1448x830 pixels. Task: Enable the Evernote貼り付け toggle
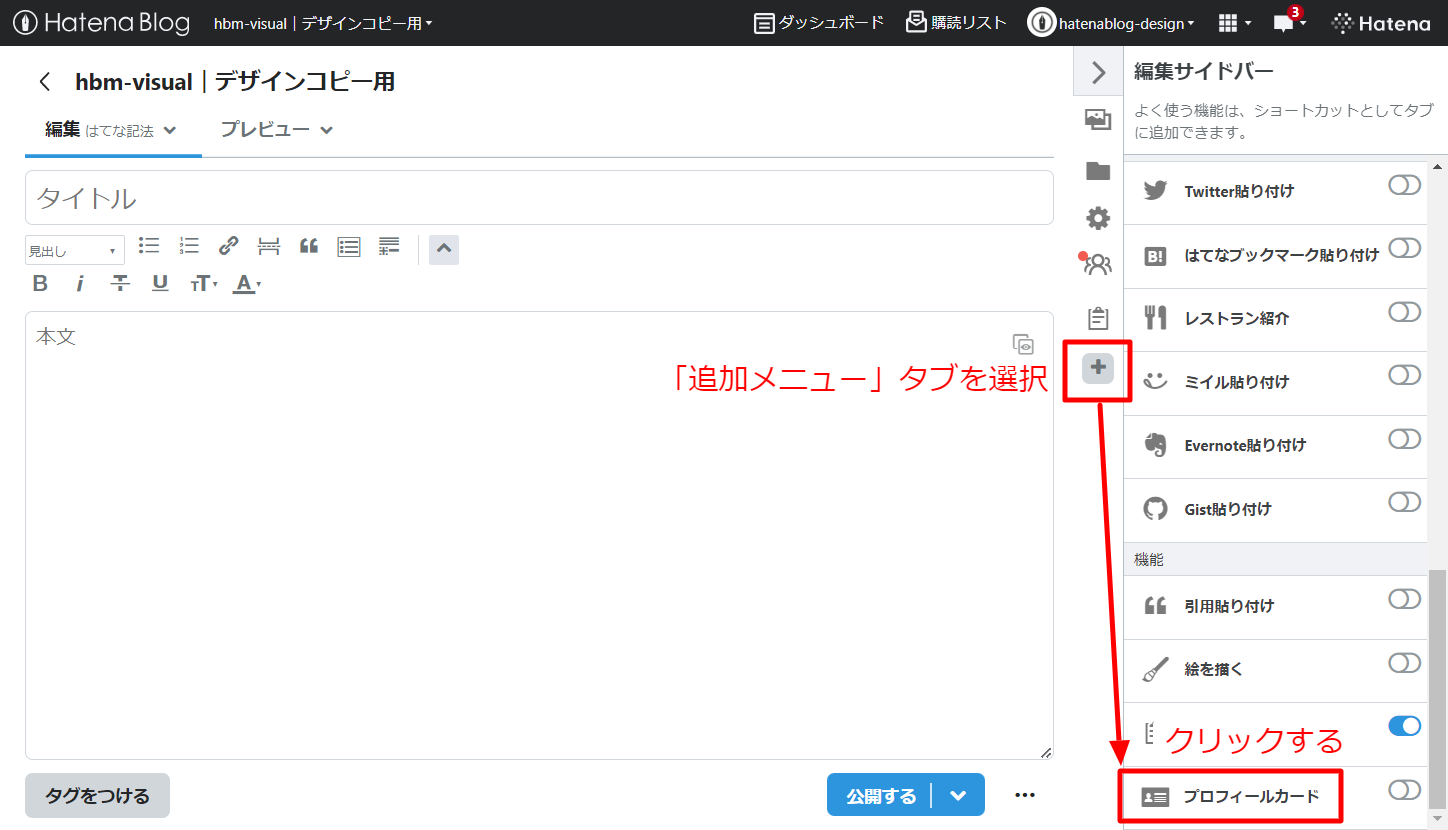point(1404,438)
